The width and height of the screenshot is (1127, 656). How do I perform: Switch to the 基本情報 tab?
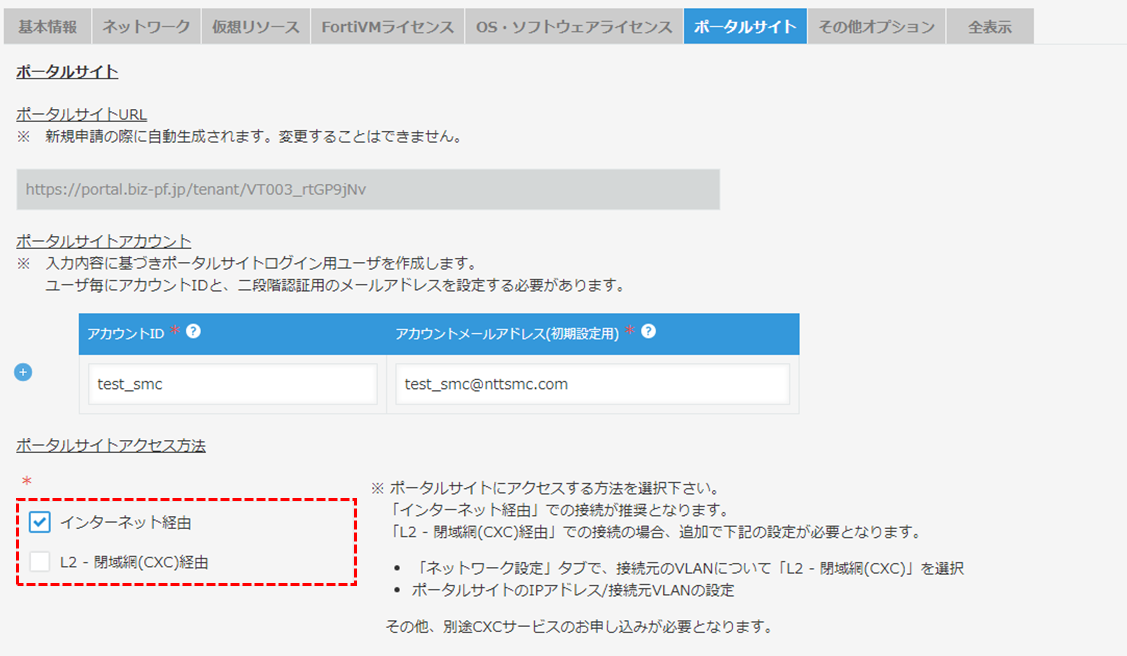click(47, 27)
